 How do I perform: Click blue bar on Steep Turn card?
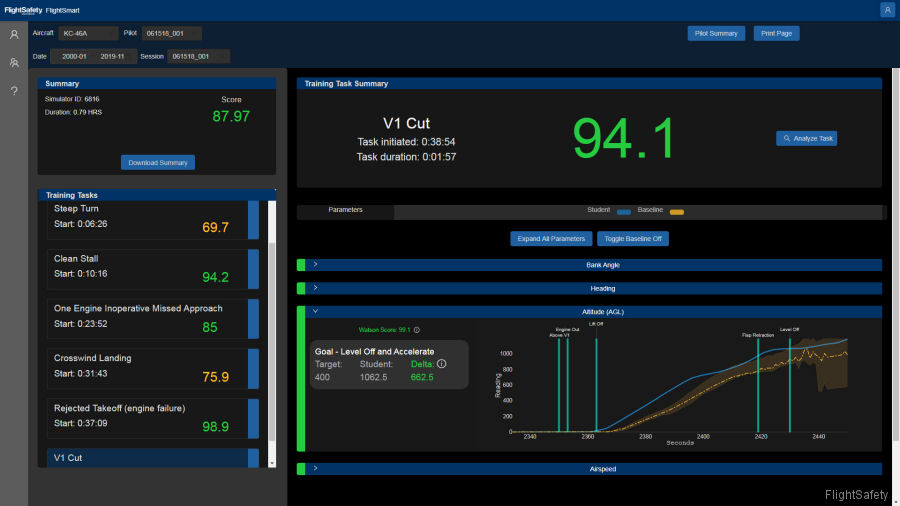253,220
